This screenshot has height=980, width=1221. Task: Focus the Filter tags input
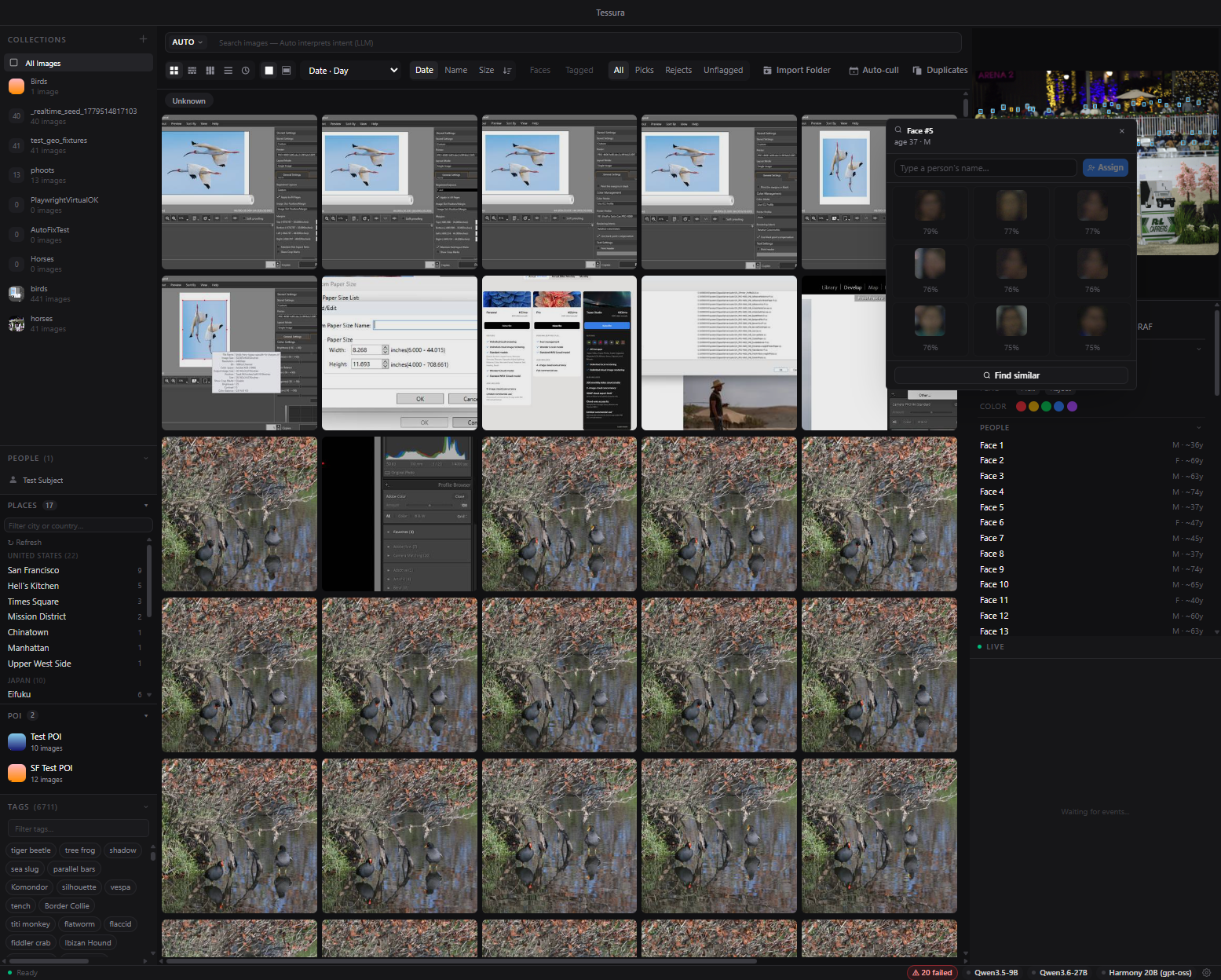click(x=79, y=829)
